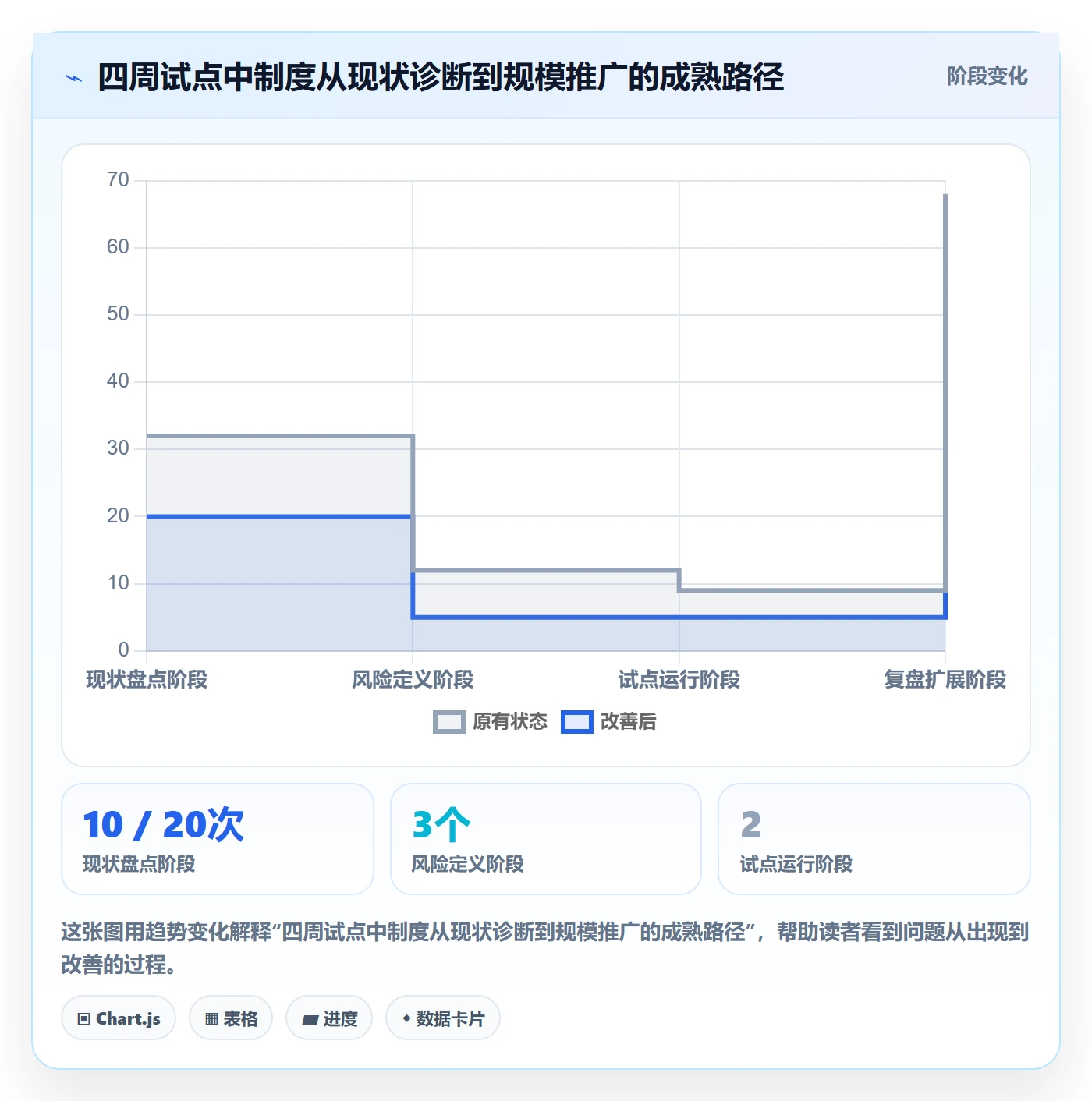Click the diamond icon in 数据卡片 tag
The height and width of the screenshot is (1101, 1092).
click(x=406, y=1018)
